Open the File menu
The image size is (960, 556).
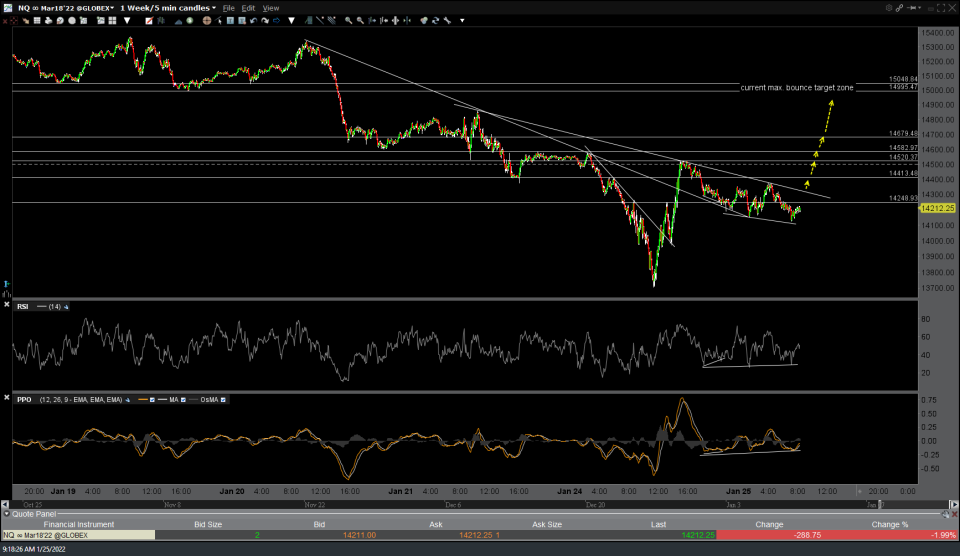[x=228, y=8]
